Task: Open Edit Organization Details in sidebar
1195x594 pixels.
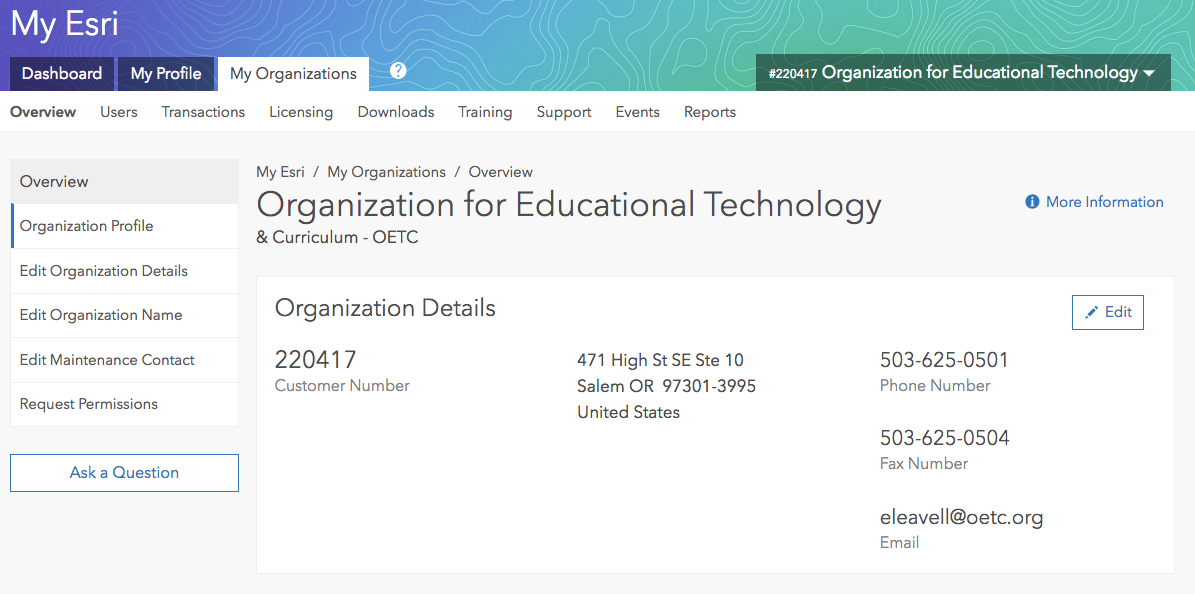Action: [124, 271]
